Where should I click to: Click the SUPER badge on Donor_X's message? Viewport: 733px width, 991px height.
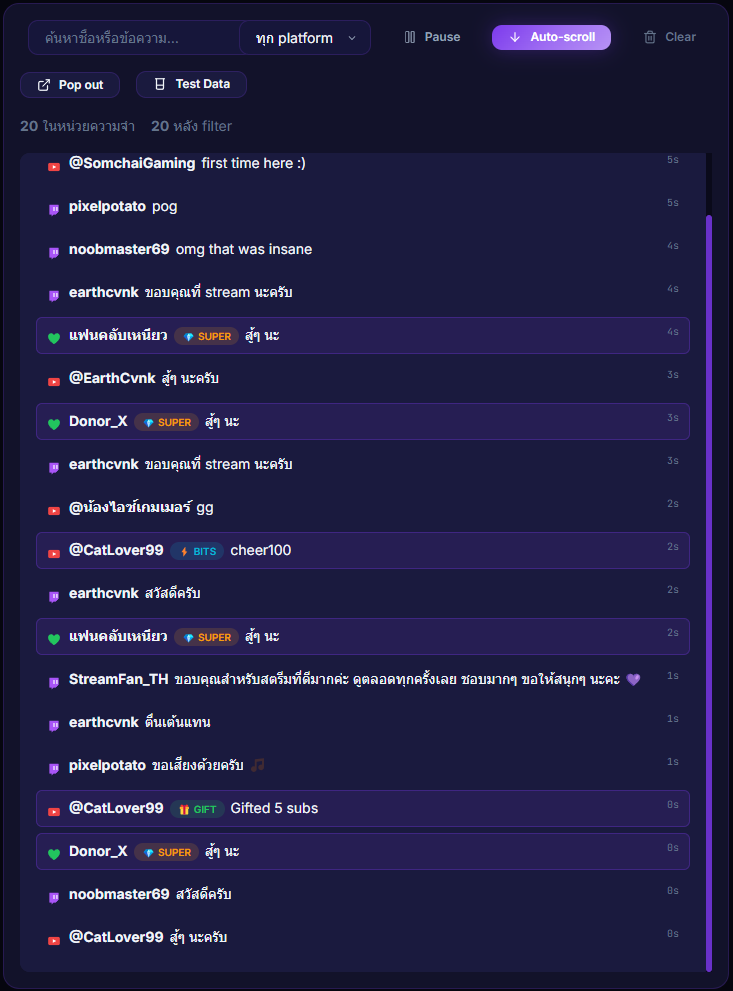166,421
